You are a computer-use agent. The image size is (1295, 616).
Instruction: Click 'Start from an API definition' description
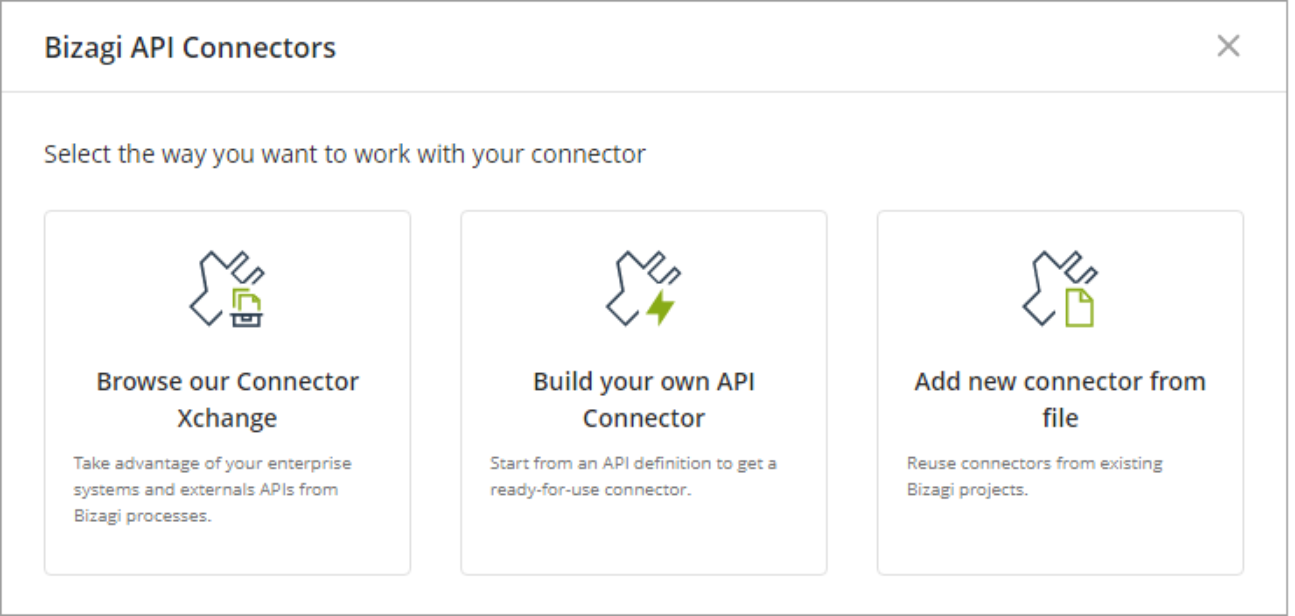pyautogui.click(x=633, y=477)
